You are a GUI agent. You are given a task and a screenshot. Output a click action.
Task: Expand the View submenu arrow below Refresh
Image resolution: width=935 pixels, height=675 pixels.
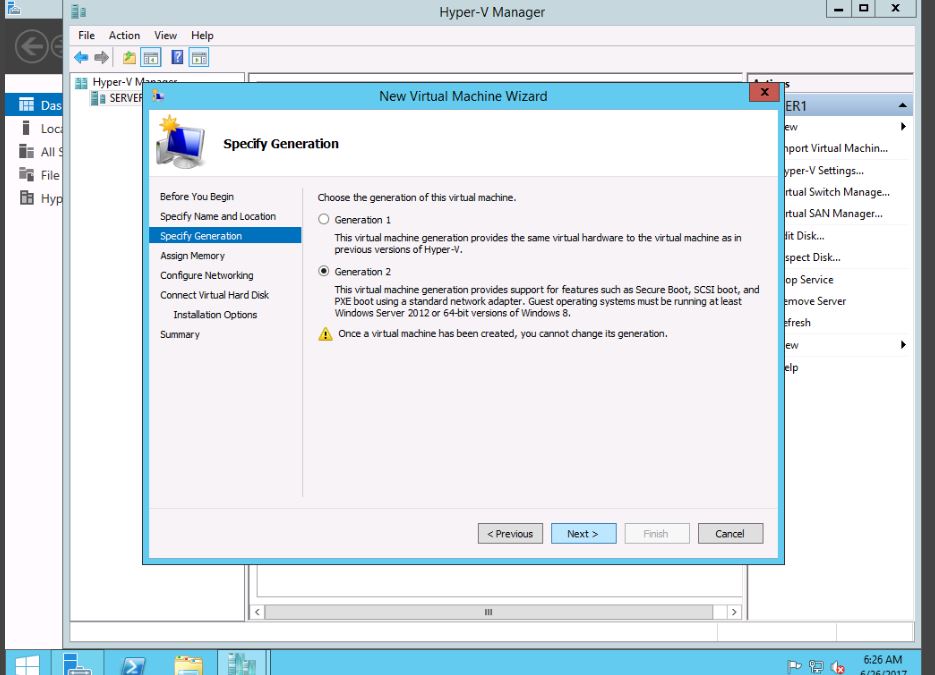[903, 345]
